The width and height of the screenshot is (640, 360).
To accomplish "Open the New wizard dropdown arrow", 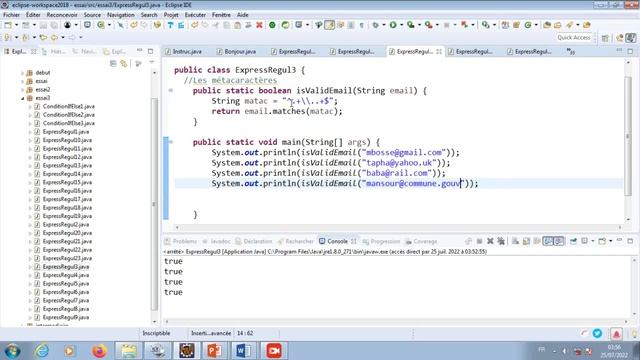I will point(17,25).
